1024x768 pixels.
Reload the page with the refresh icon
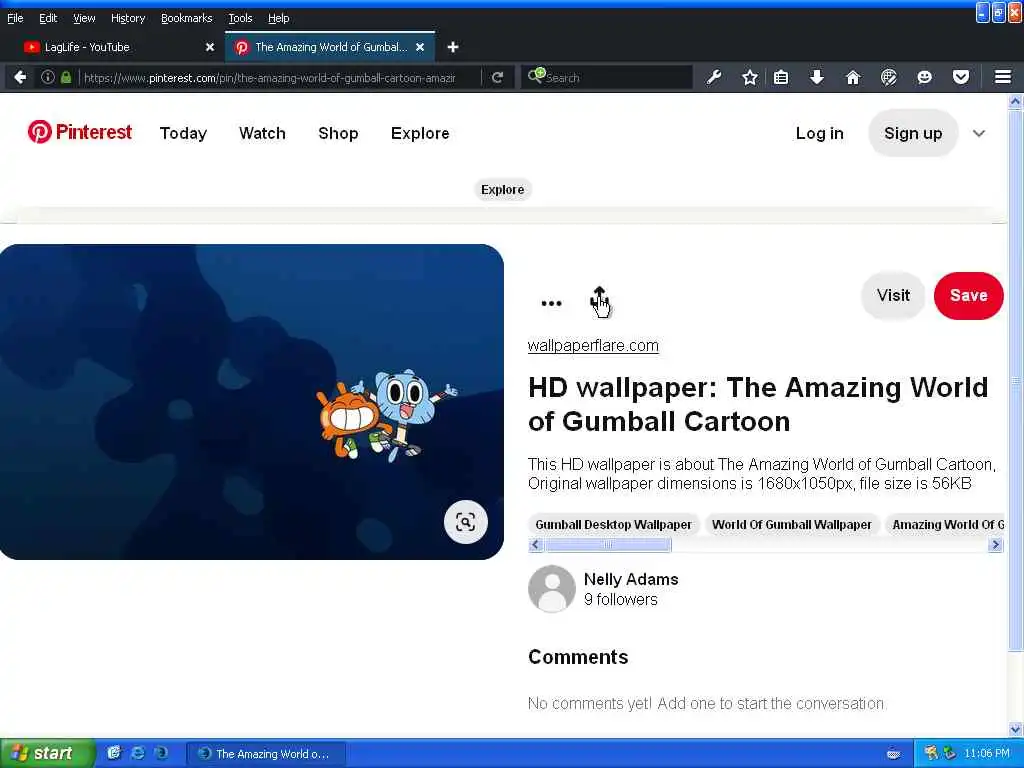pos(497,77)
